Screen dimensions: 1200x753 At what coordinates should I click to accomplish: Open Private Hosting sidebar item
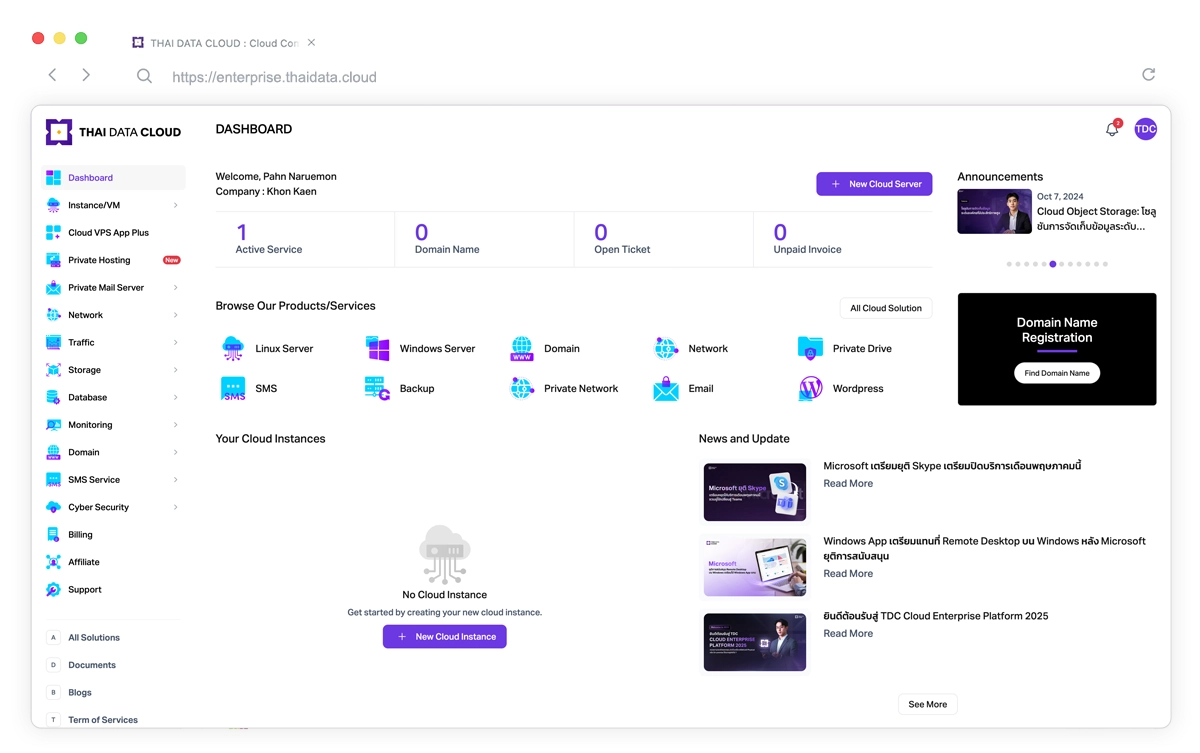[x=99, y=260]
